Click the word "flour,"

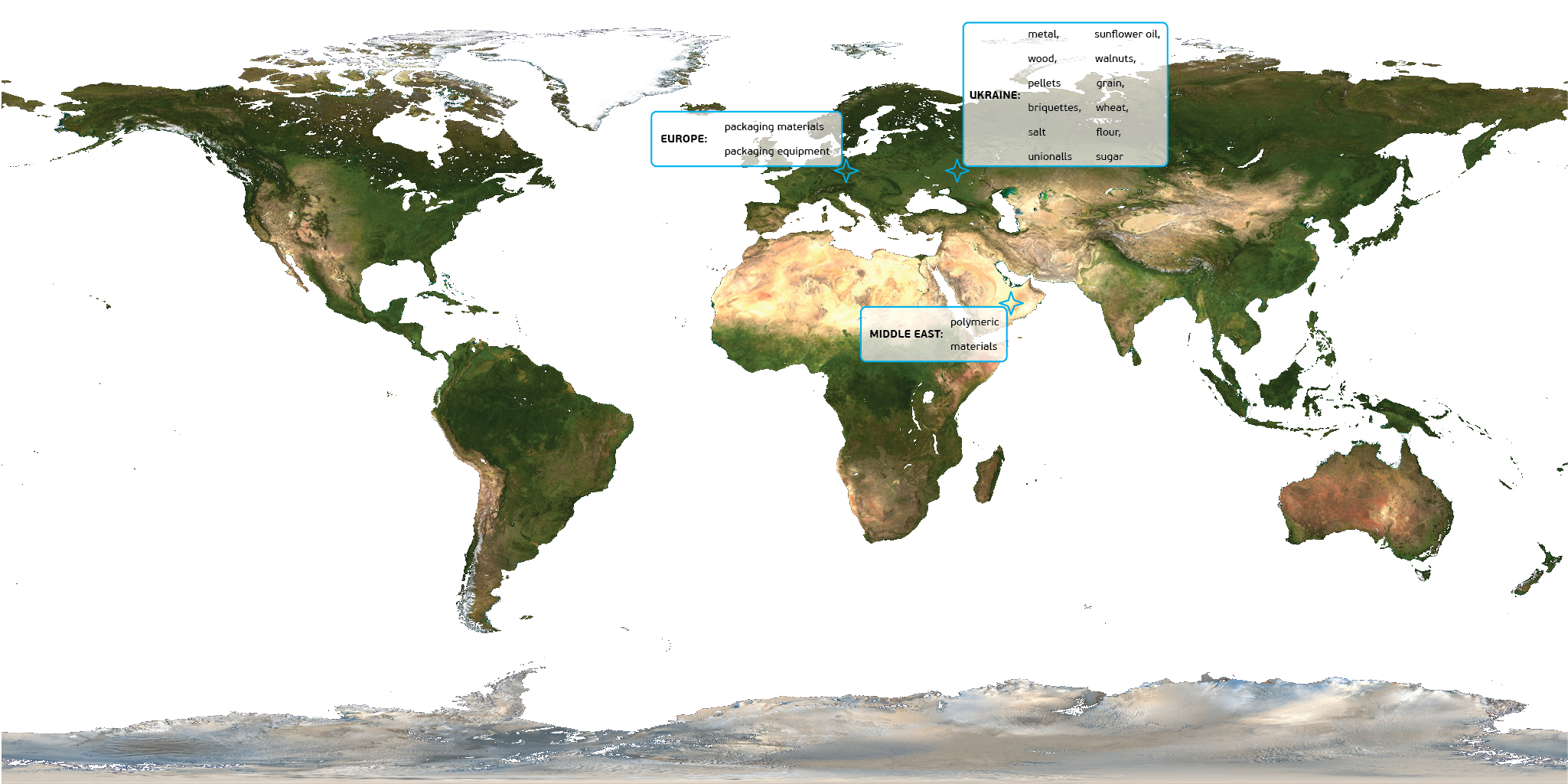tap(1108, 132)
